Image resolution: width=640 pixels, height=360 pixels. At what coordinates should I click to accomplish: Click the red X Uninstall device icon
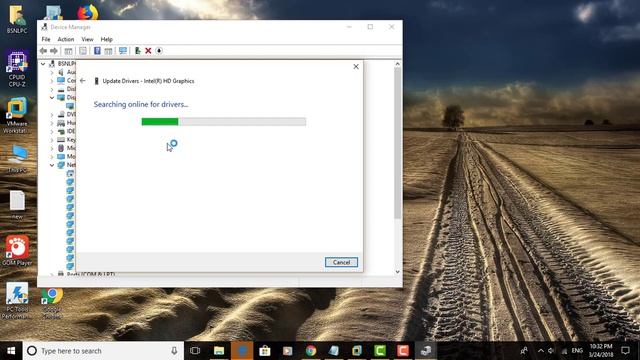tap(148, 51)
